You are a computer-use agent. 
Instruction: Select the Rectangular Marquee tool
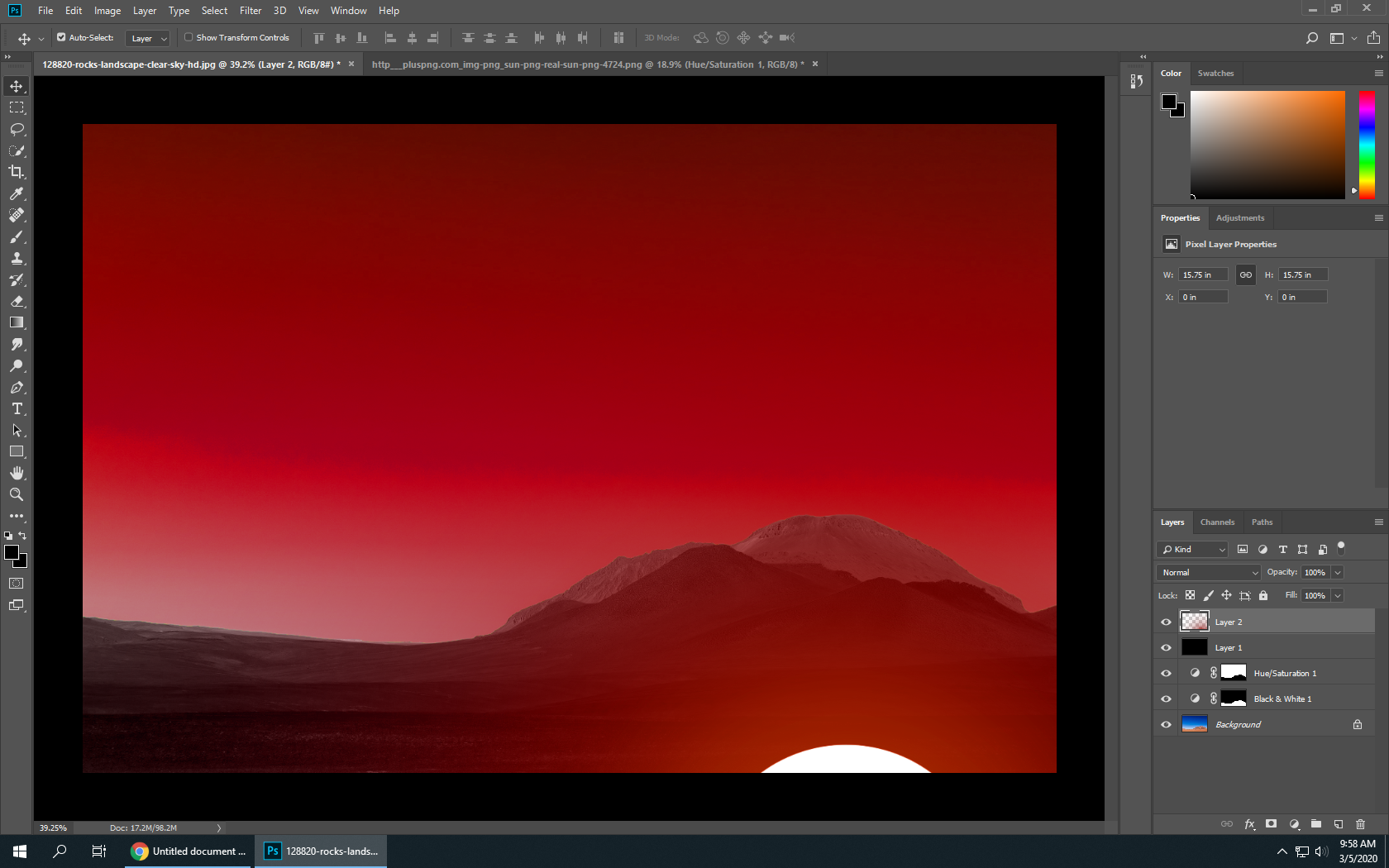coord(17,107)
